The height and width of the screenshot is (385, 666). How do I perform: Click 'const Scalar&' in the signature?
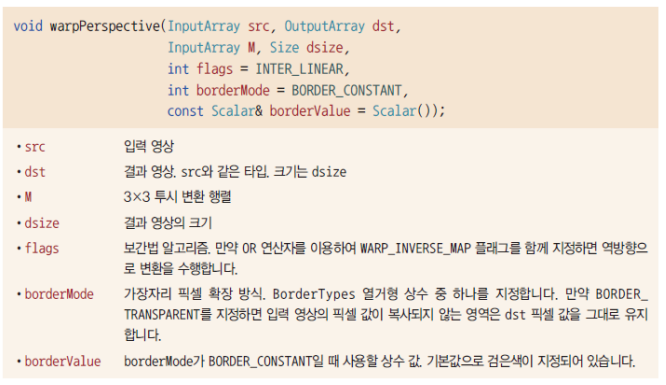click(215, 111)
